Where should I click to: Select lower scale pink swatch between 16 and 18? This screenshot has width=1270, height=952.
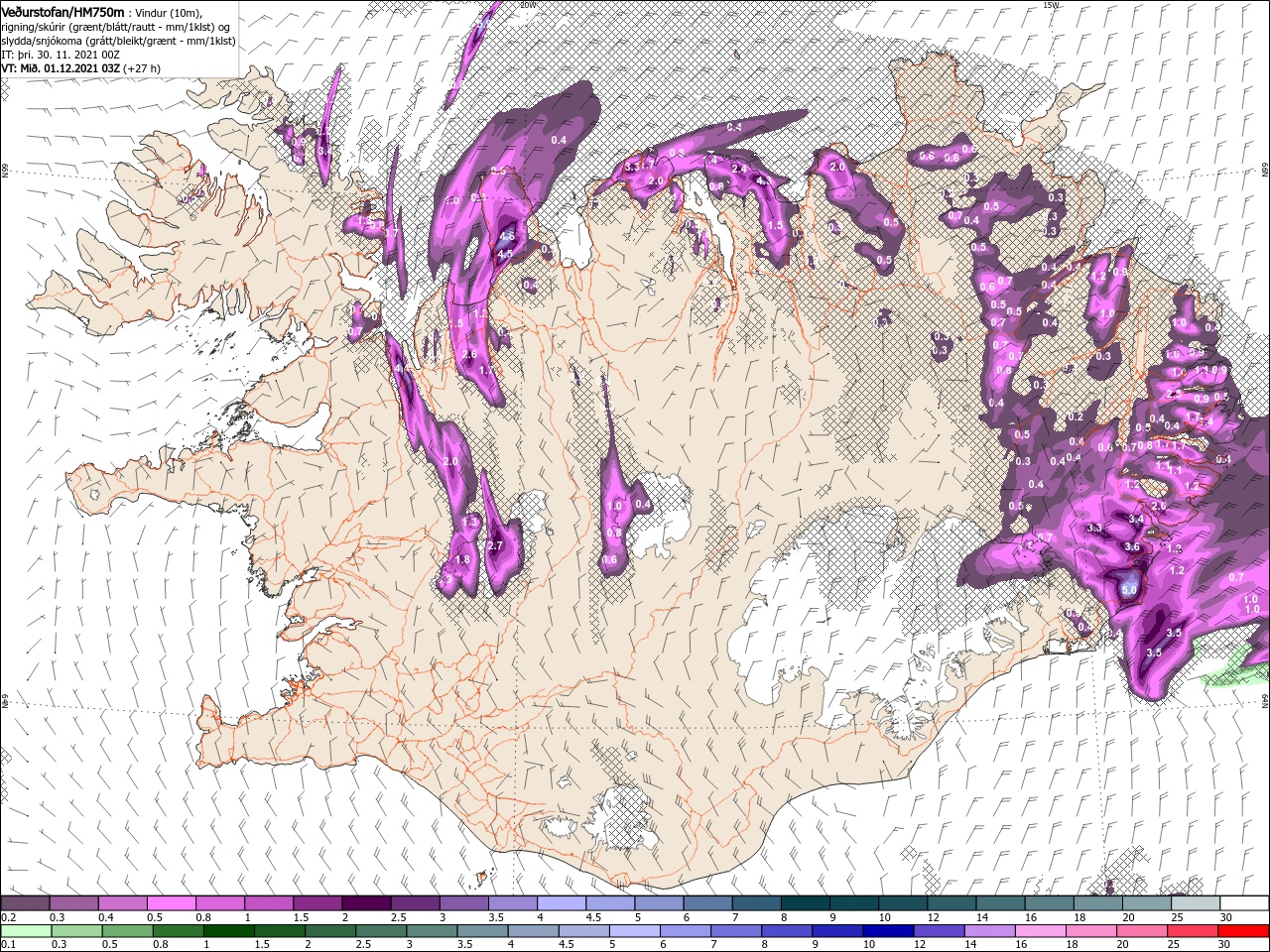(x=1041, y=931)
